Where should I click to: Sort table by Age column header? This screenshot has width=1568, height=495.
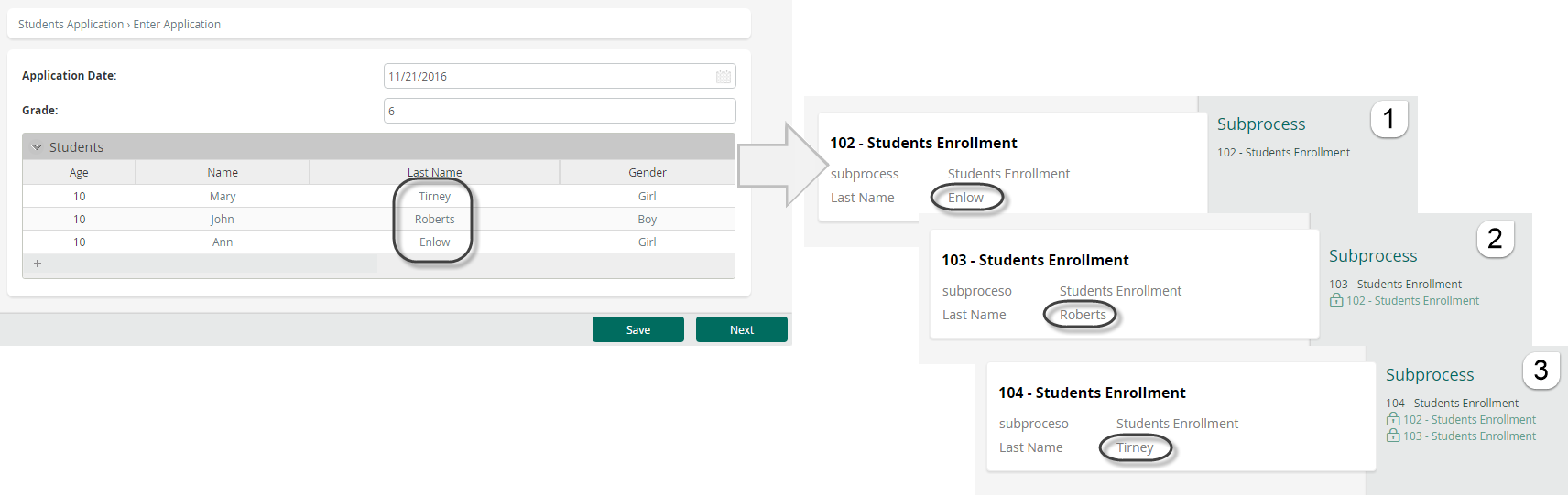pos(79,172)
